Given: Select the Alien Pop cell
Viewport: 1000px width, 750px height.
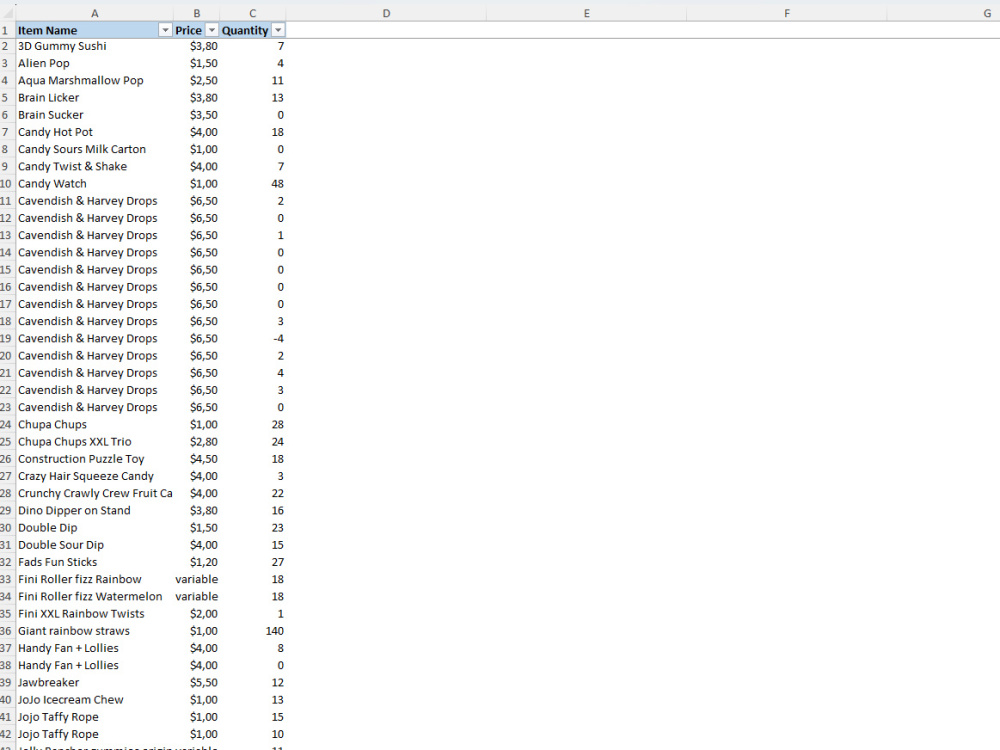Looking at the screenshot, I should [x=94, y=63].
